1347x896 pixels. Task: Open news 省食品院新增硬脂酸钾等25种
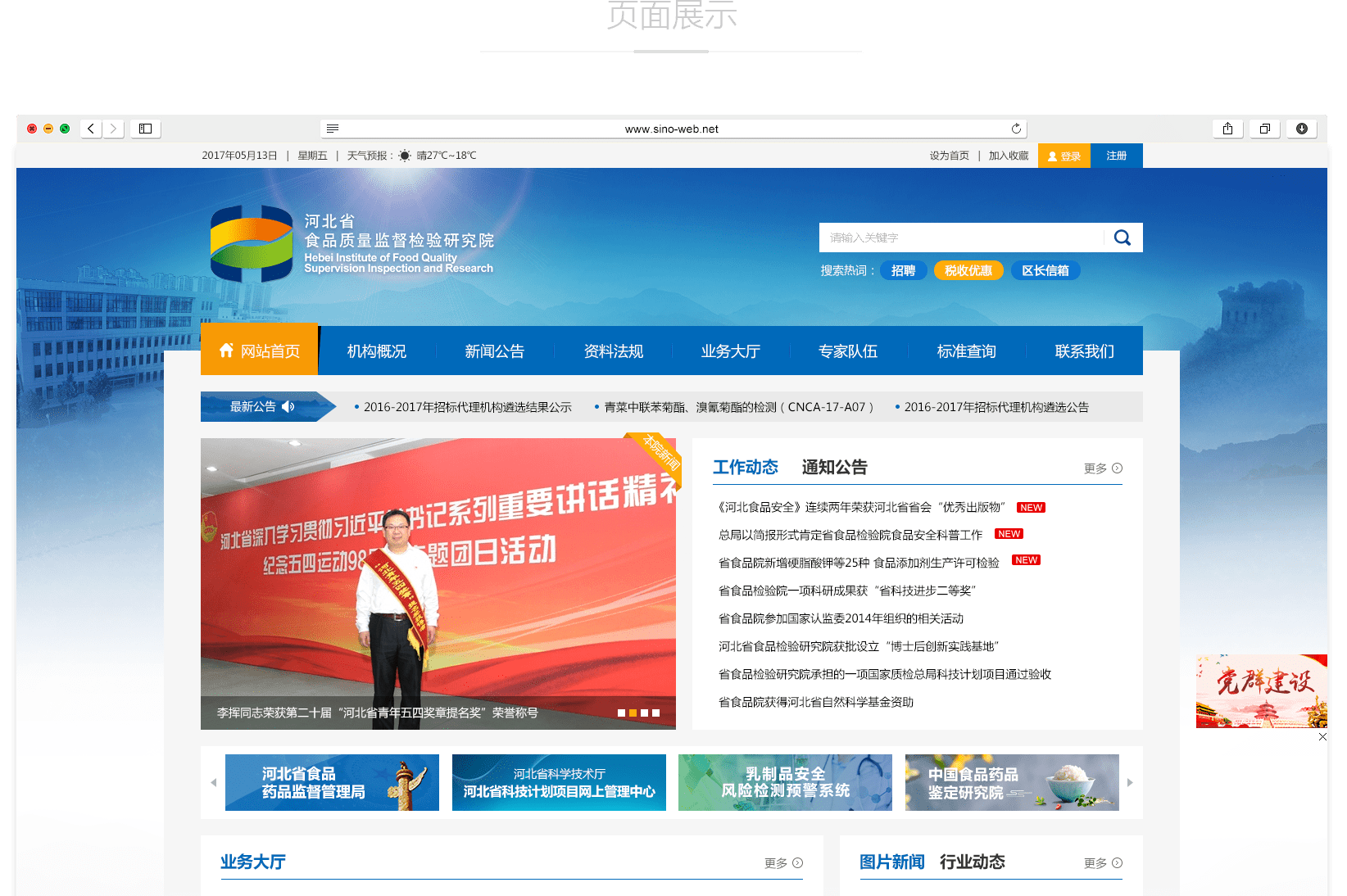click(x=859, y=563)
